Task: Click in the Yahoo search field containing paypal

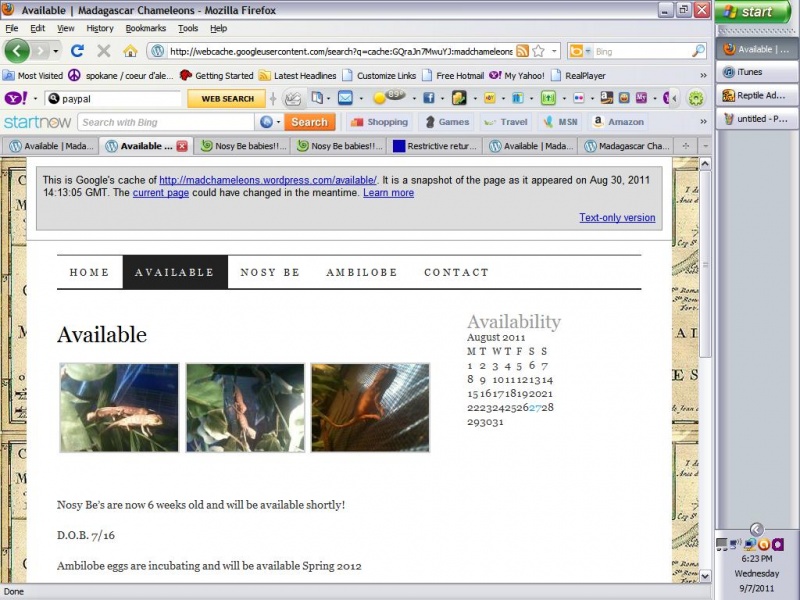Action: click(113, 98)
